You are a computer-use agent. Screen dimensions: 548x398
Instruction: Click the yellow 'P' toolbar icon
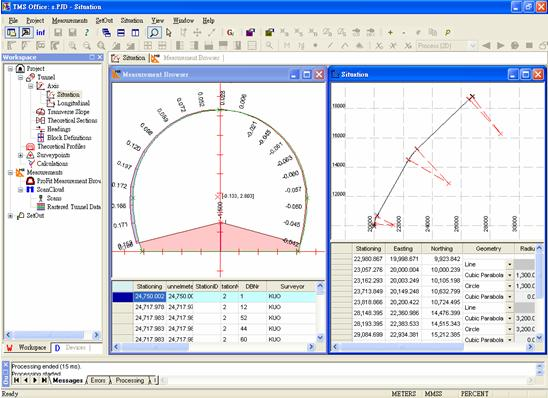447,33
